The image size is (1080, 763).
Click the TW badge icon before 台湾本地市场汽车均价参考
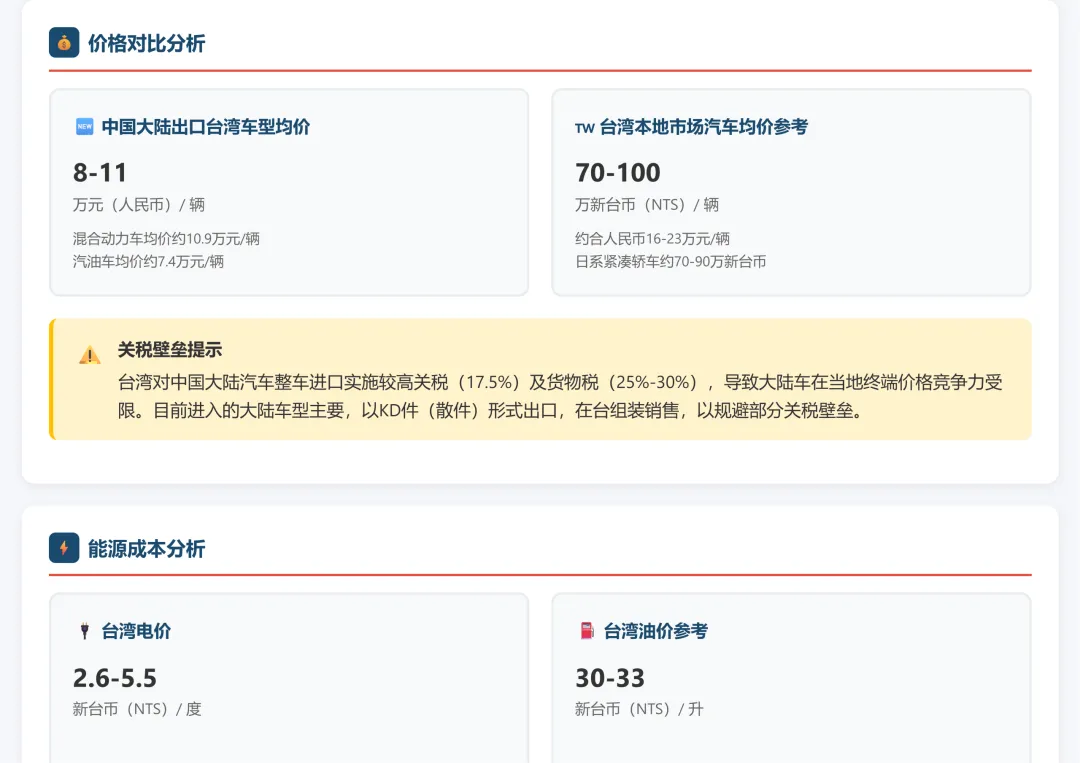(585, 127)
